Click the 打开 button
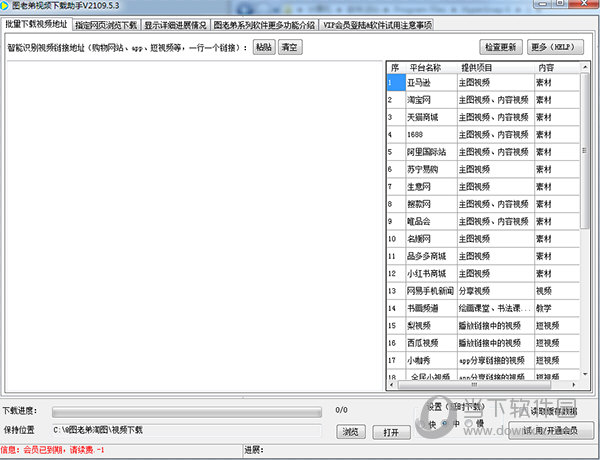This screenshot has height=460, width=600. (391, 432)
